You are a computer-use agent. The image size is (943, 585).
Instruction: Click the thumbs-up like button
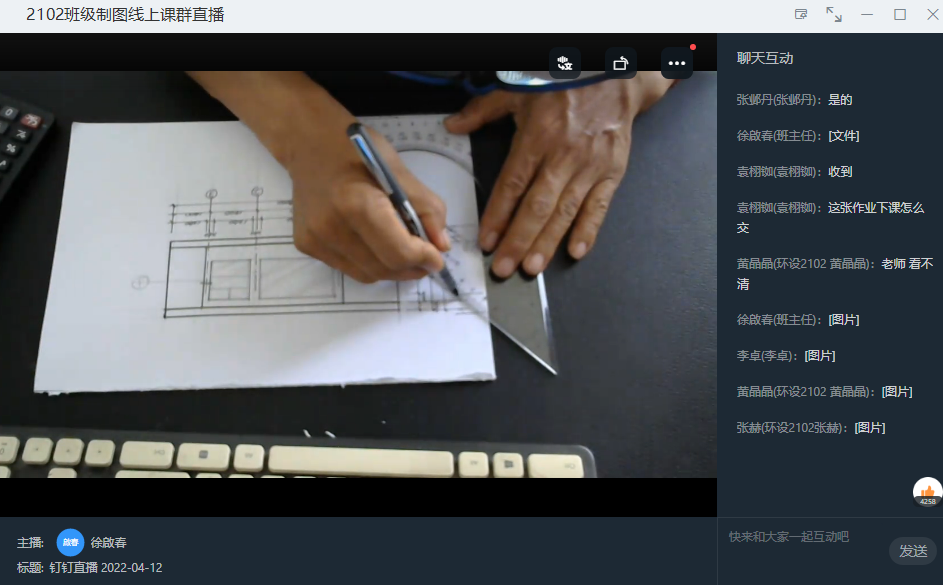[x=928, y=491]
